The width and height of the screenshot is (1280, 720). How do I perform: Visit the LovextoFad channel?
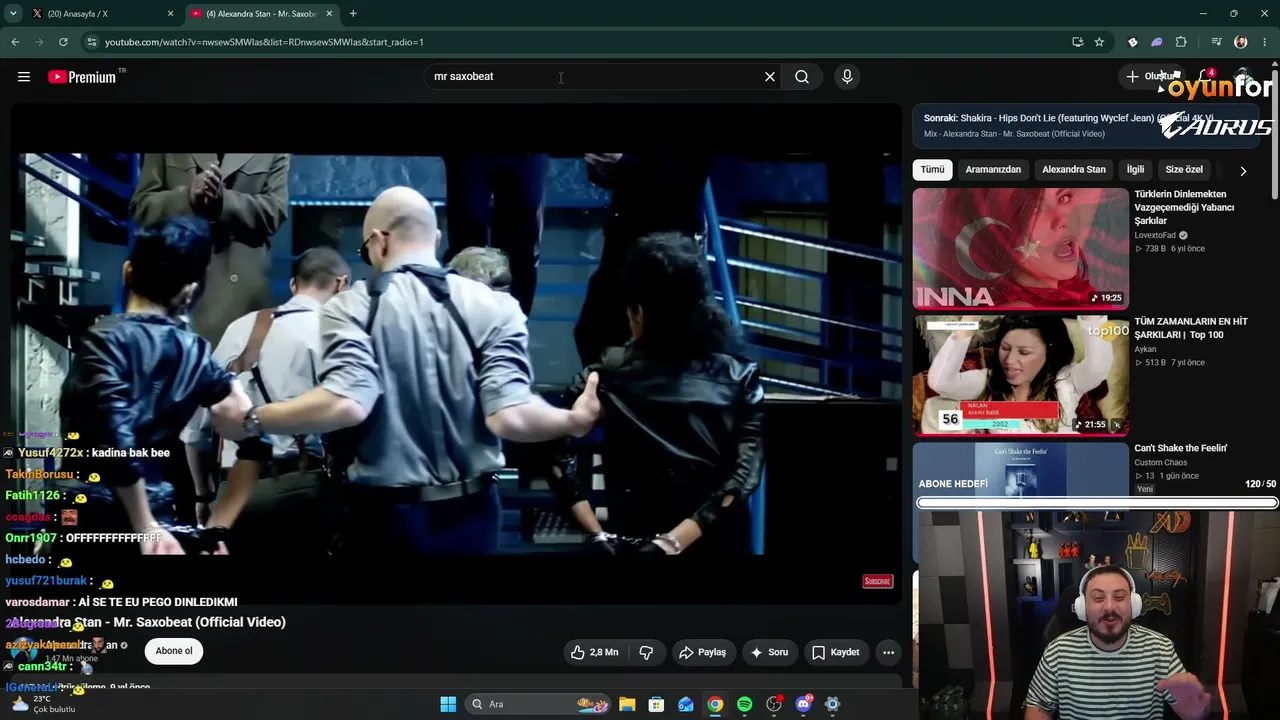coord(1155,235)
